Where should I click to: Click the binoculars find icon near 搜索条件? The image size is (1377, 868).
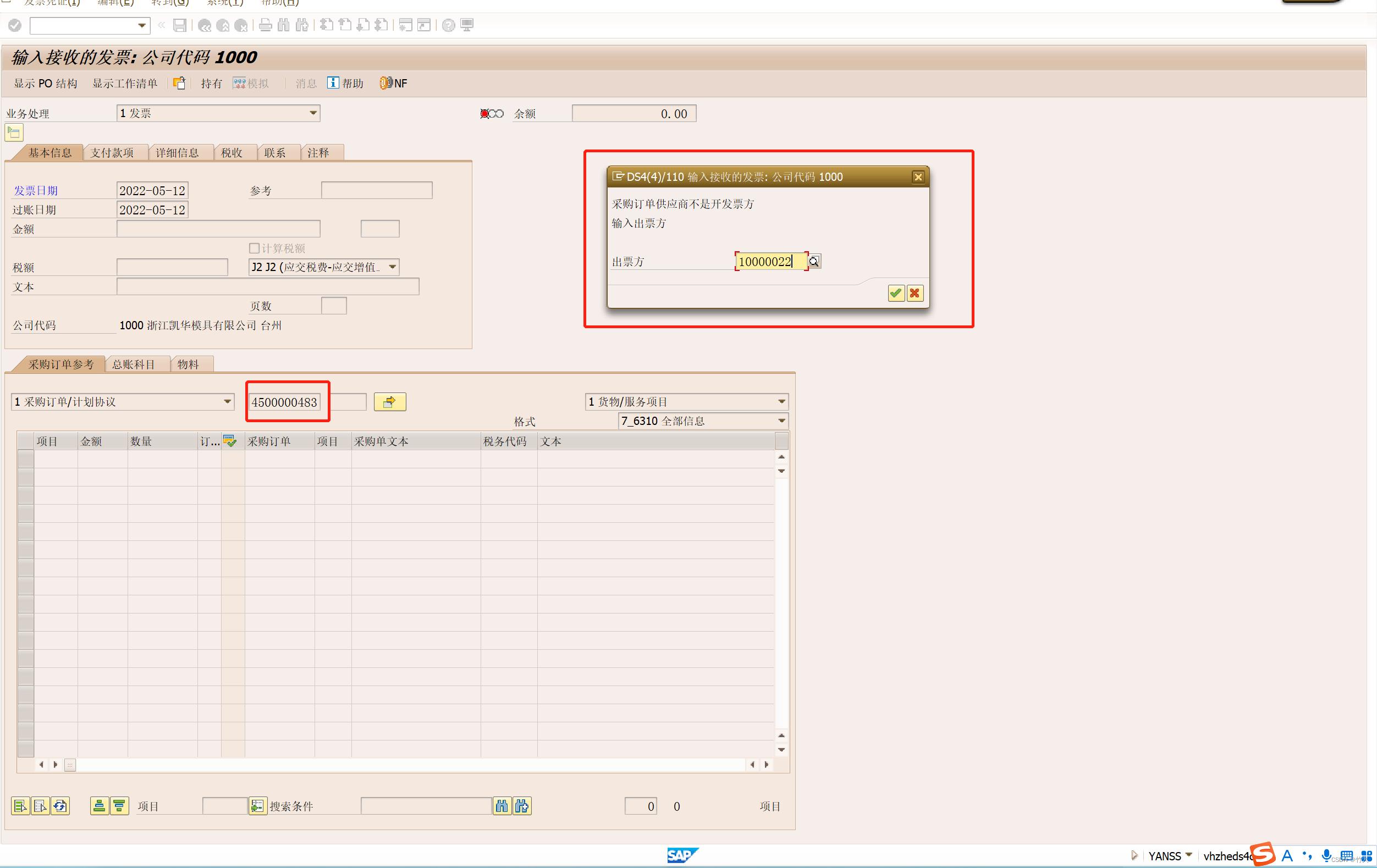click(x=502, y=806)
